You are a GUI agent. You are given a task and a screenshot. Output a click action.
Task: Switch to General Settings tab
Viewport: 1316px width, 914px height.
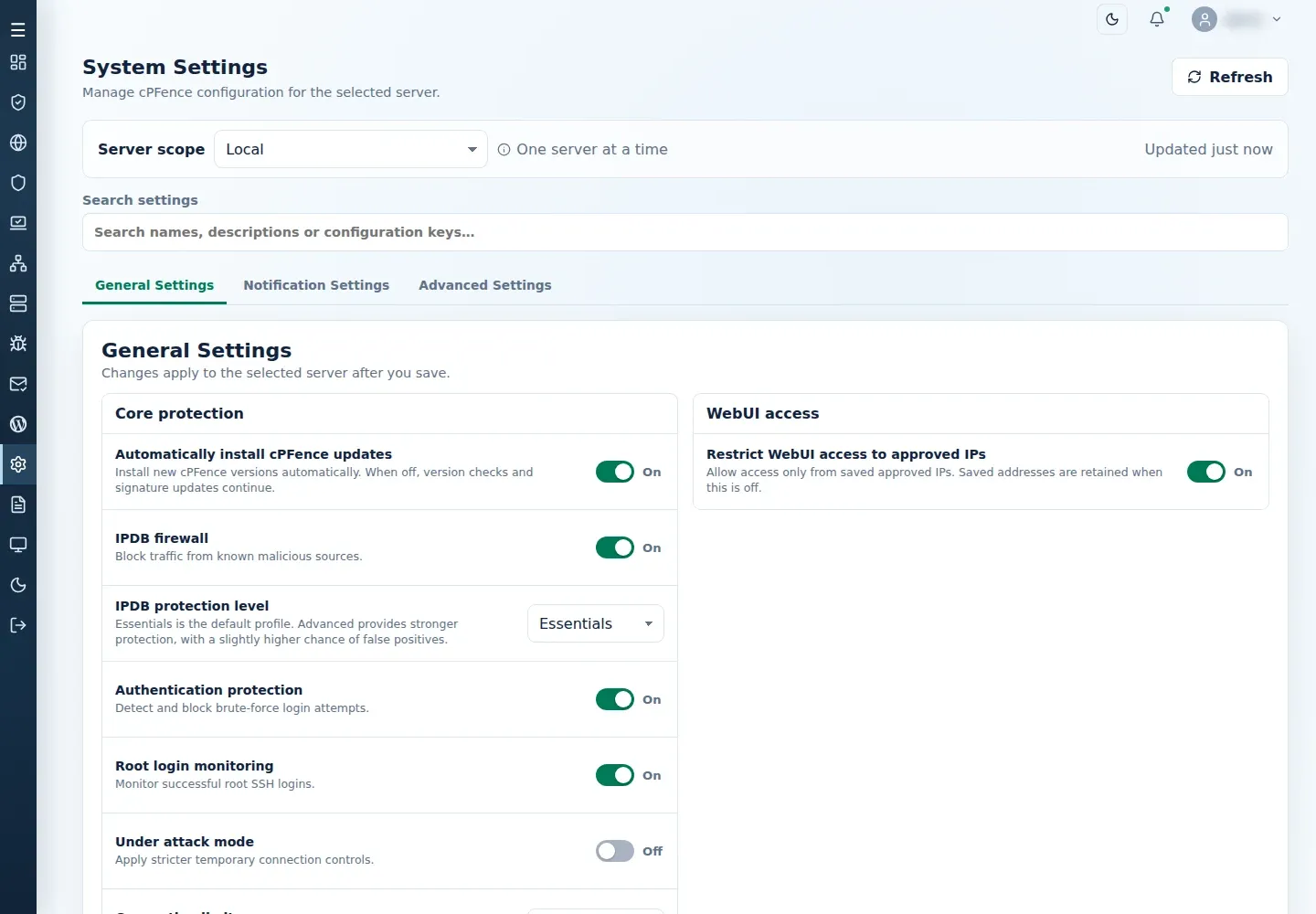click(154, 285)
